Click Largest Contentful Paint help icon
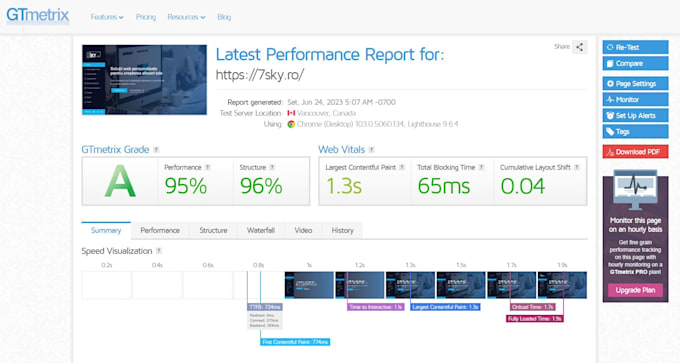This screenshot has height=363, width=680. (402, 167)
